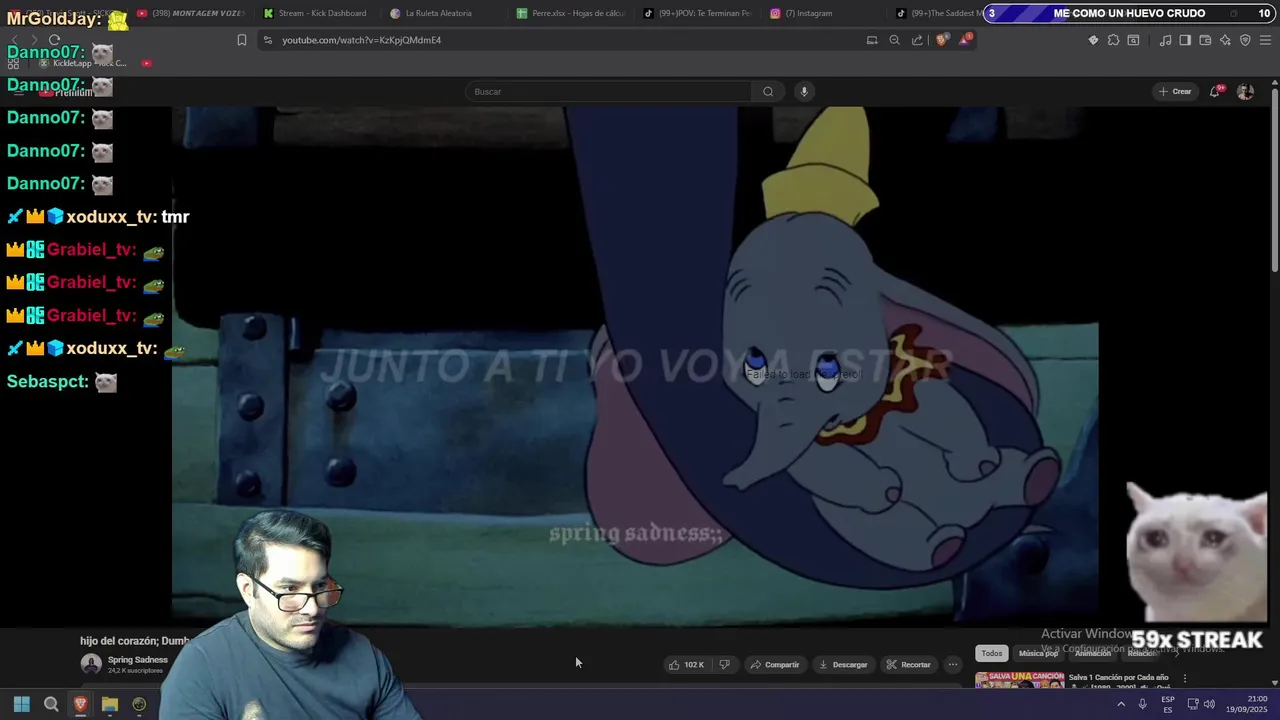1280x720 pixels.
Task: Open taskbar volume speaker icon
Action: (1209, 704)
